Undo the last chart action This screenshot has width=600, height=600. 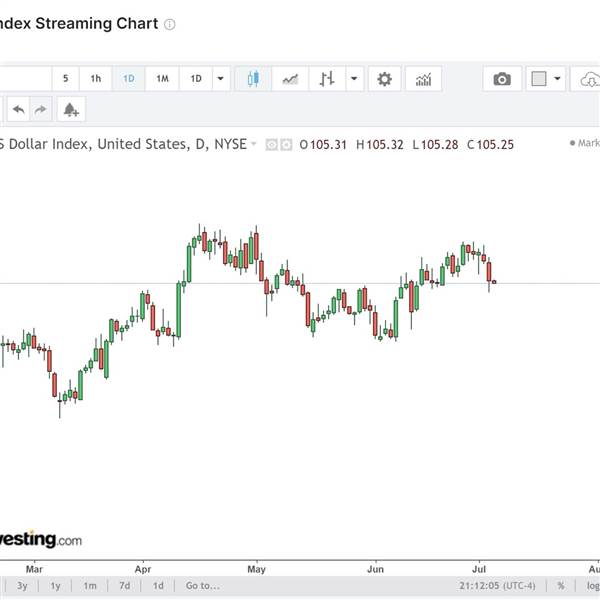[x=18, y=110]
